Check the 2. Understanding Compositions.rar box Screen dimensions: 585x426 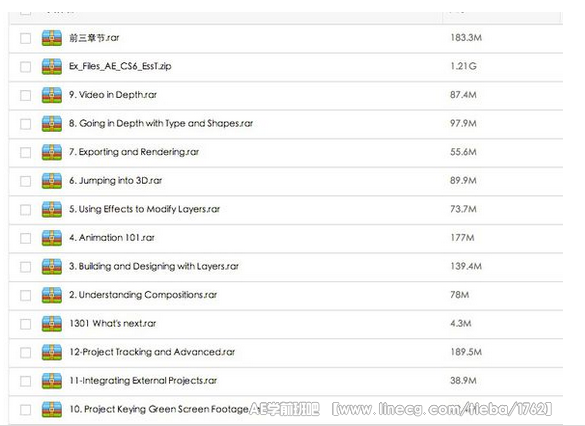pyautogui.click(x=25, y=295)
